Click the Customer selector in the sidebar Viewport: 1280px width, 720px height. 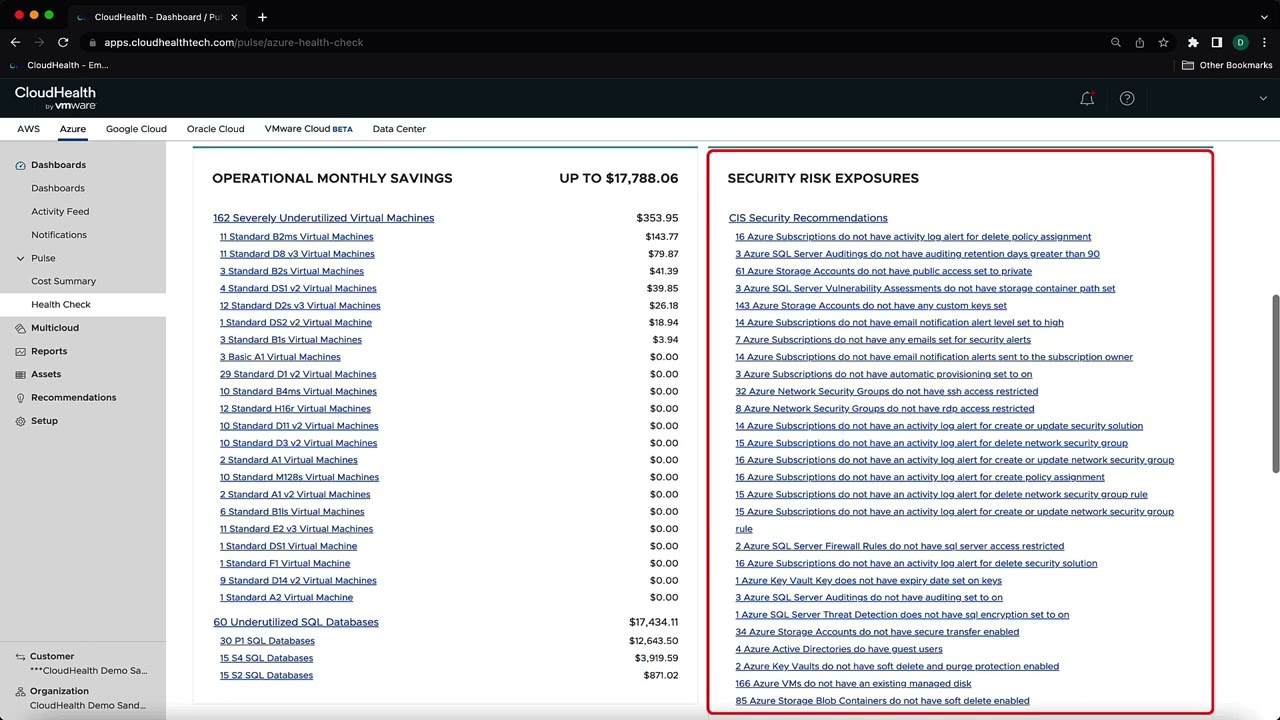point(80,664)
